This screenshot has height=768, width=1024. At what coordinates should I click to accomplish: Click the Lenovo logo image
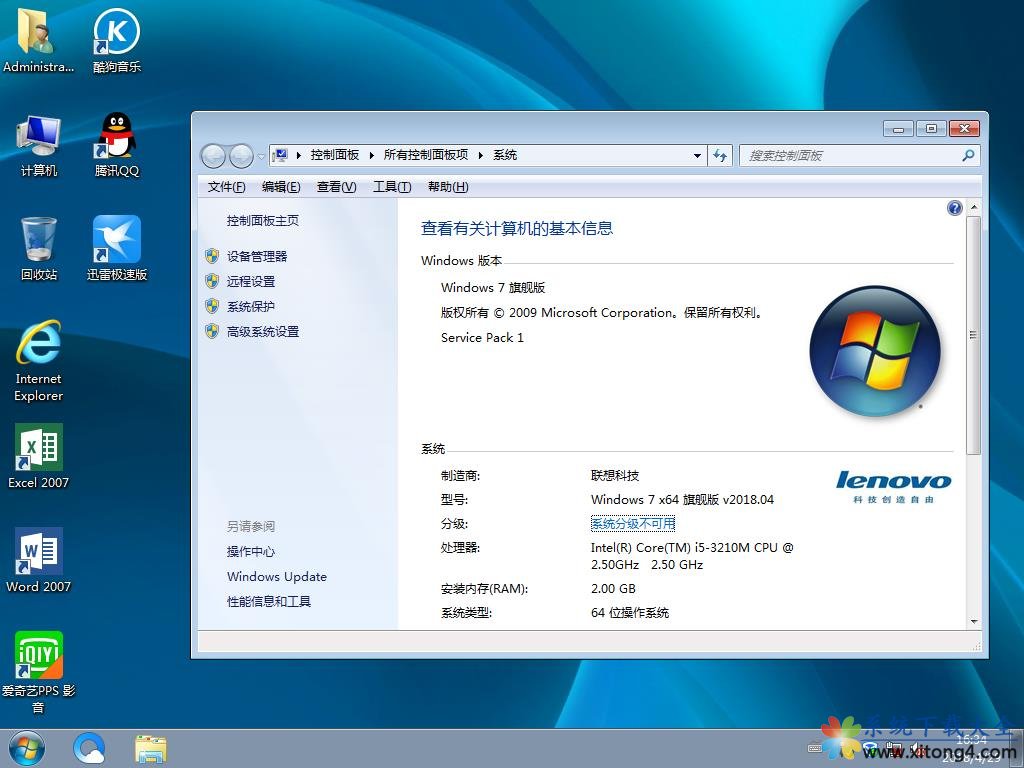(893, 487)
